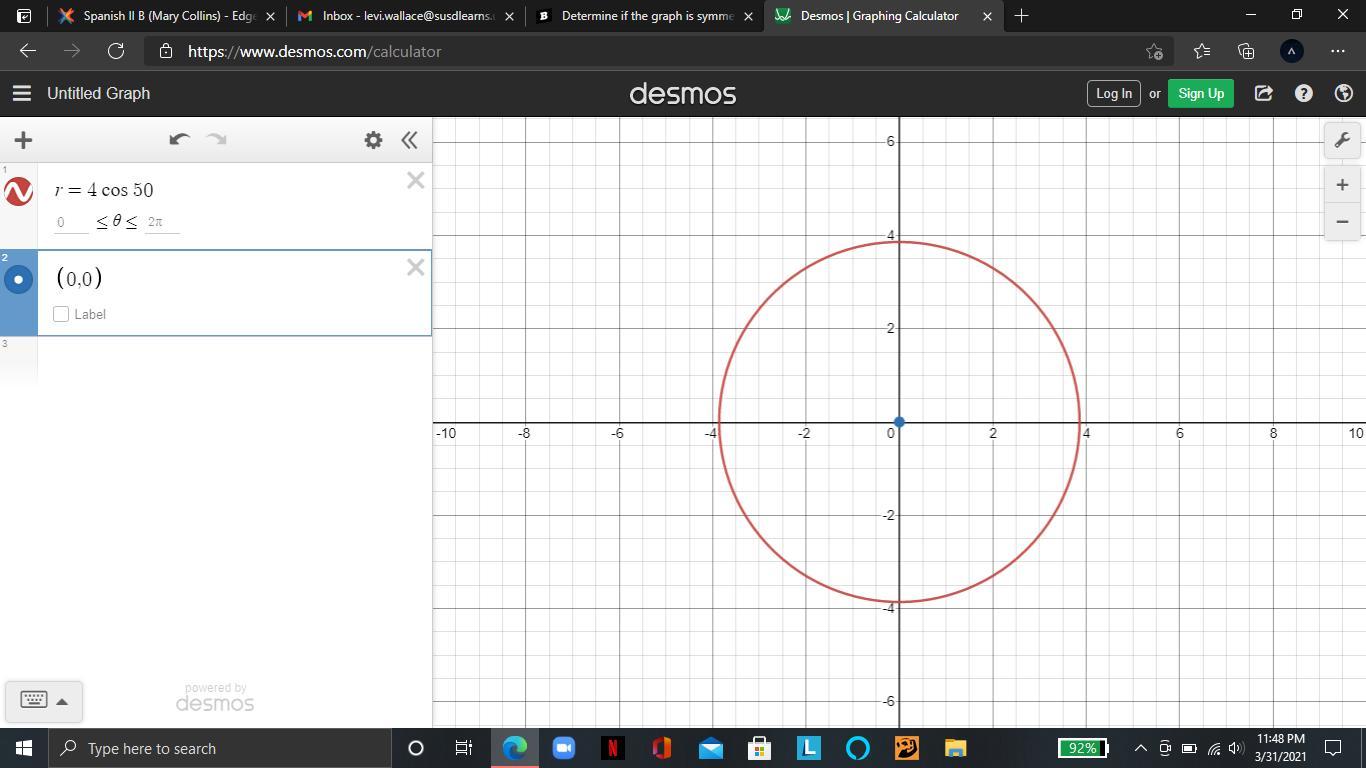
Task: Switch to the Spanish II B tab
Action: coord(160,16)
